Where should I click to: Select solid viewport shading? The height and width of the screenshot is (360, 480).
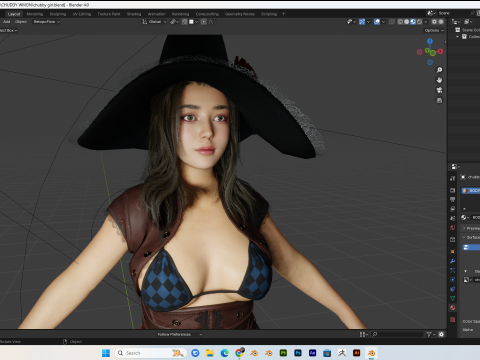[407, 22]
